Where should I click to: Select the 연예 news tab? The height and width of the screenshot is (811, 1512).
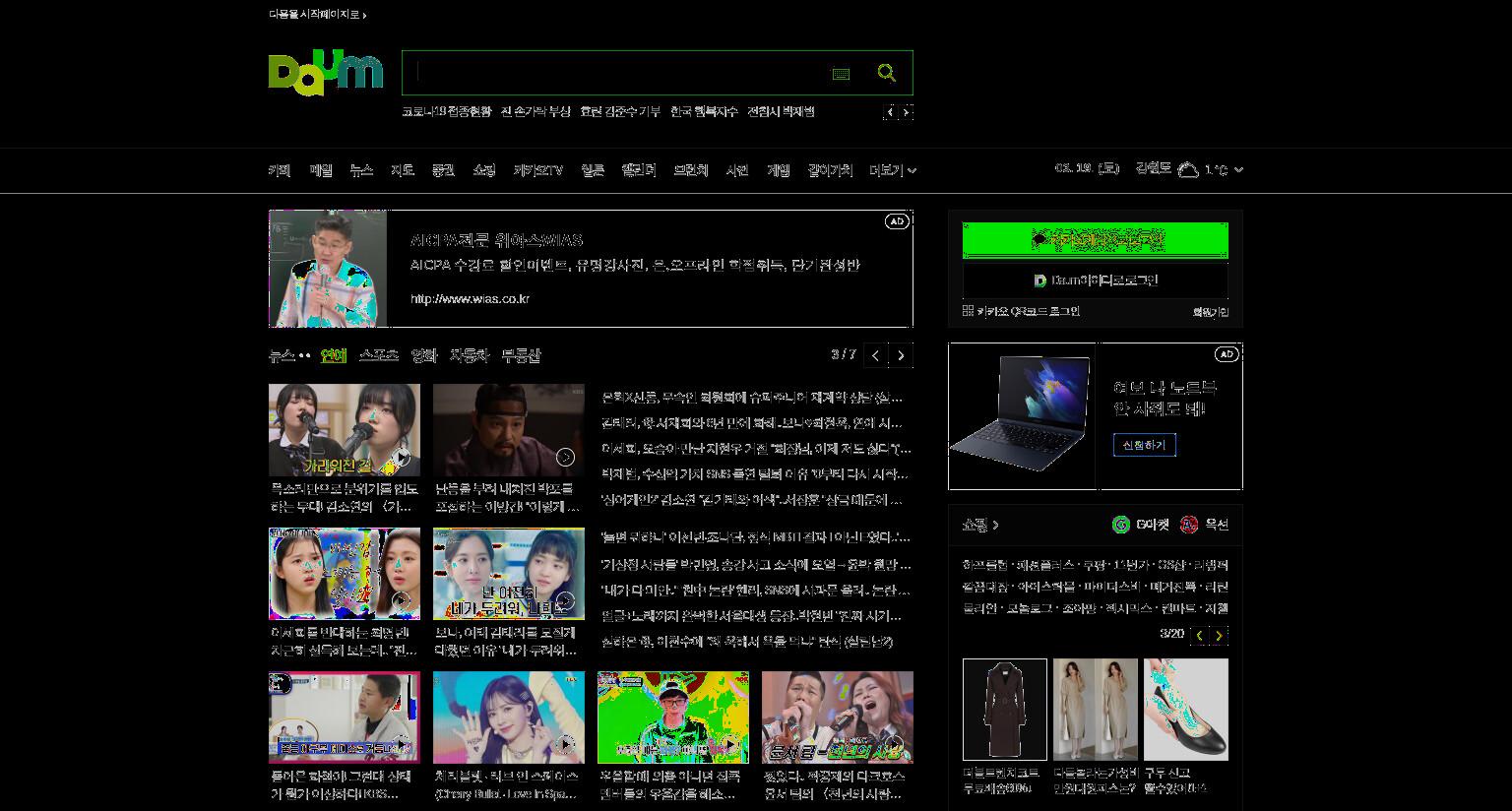point(334,355)
